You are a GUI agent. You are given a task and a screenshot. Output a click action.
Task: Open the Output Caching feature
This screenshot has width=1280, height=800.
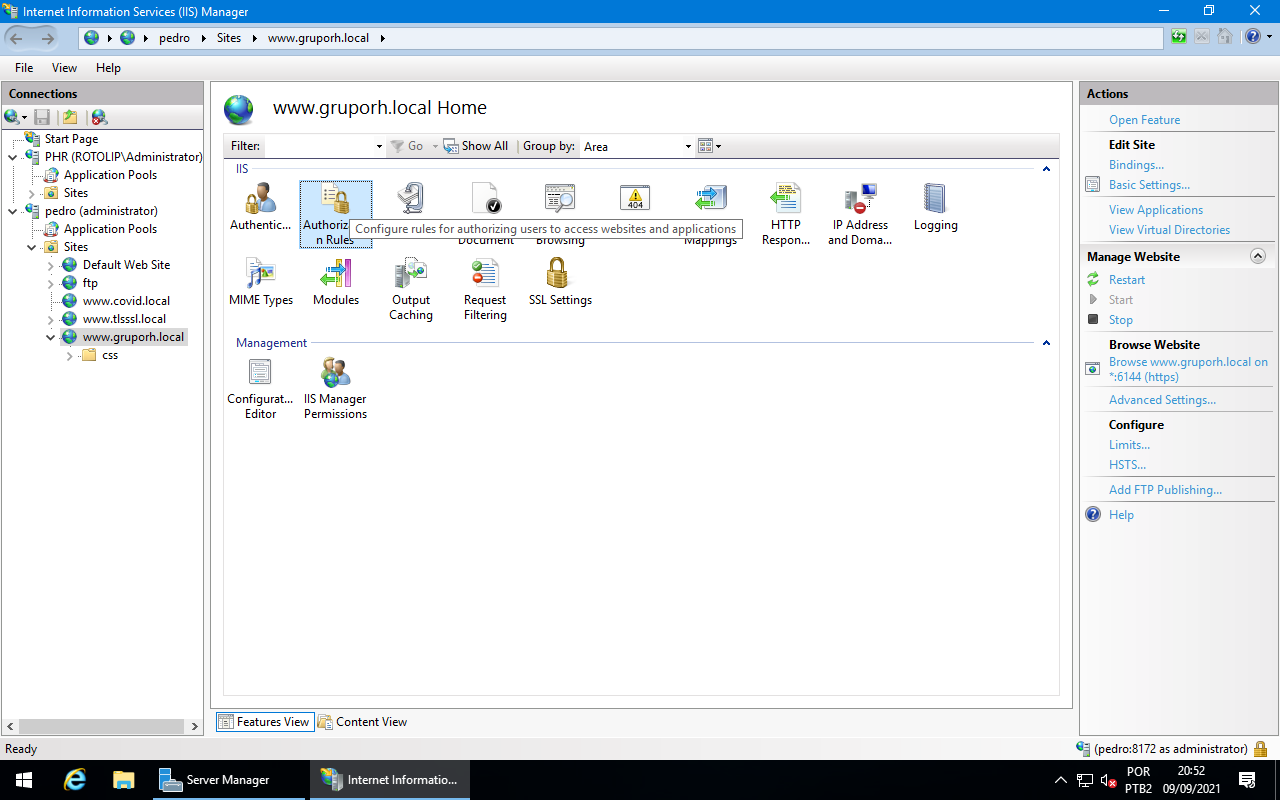[x=410, y=274]
